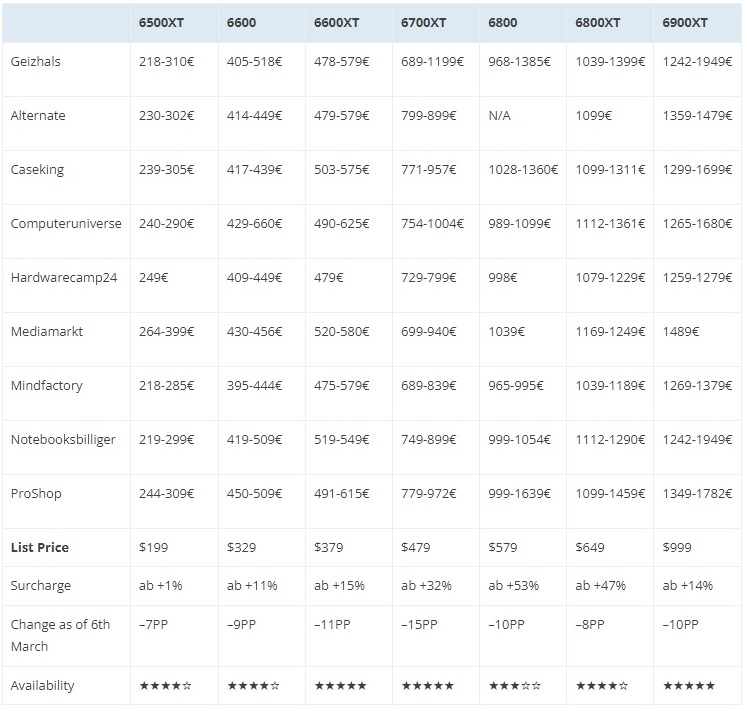Click the ab +53% surcharge cell
Screen dimensions: 747x711
513,585
